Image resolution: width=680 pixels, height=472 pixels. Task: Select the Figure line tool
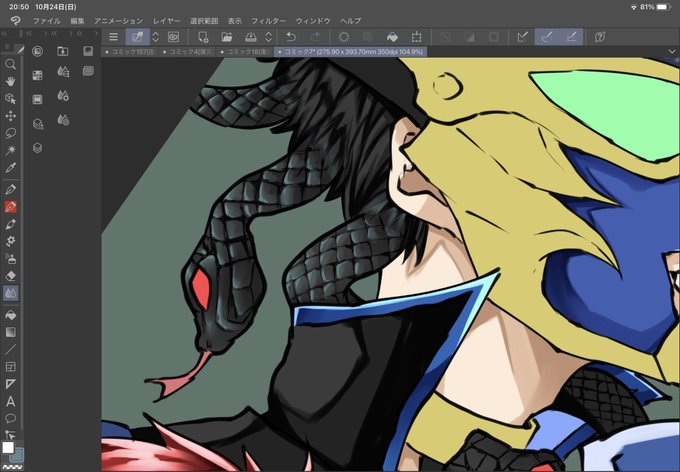coord(10,349)
